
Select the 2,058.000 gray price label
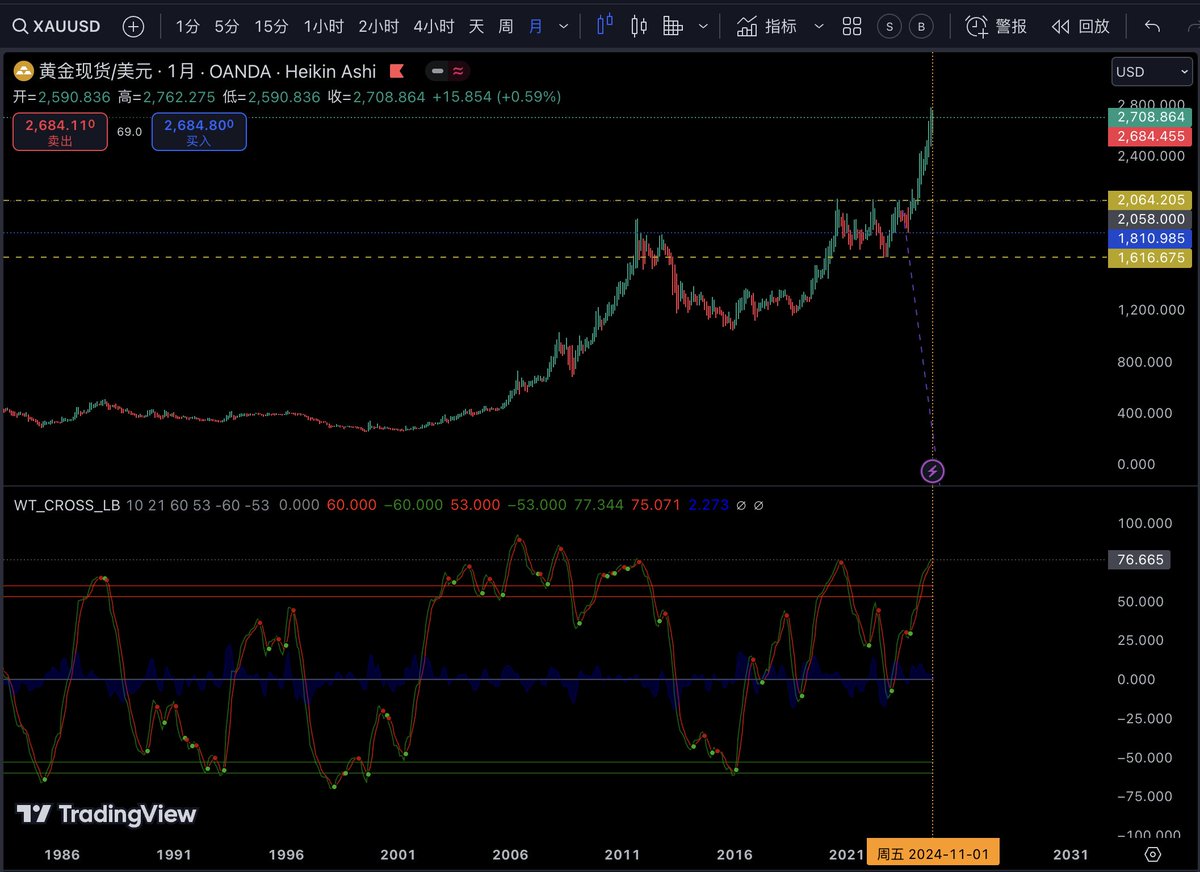click(1148, 219)
